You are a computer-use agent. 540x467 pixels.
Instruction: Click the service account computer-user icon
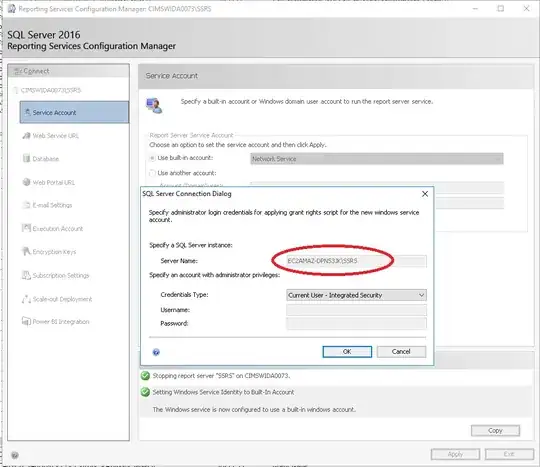tap(154, 105)
